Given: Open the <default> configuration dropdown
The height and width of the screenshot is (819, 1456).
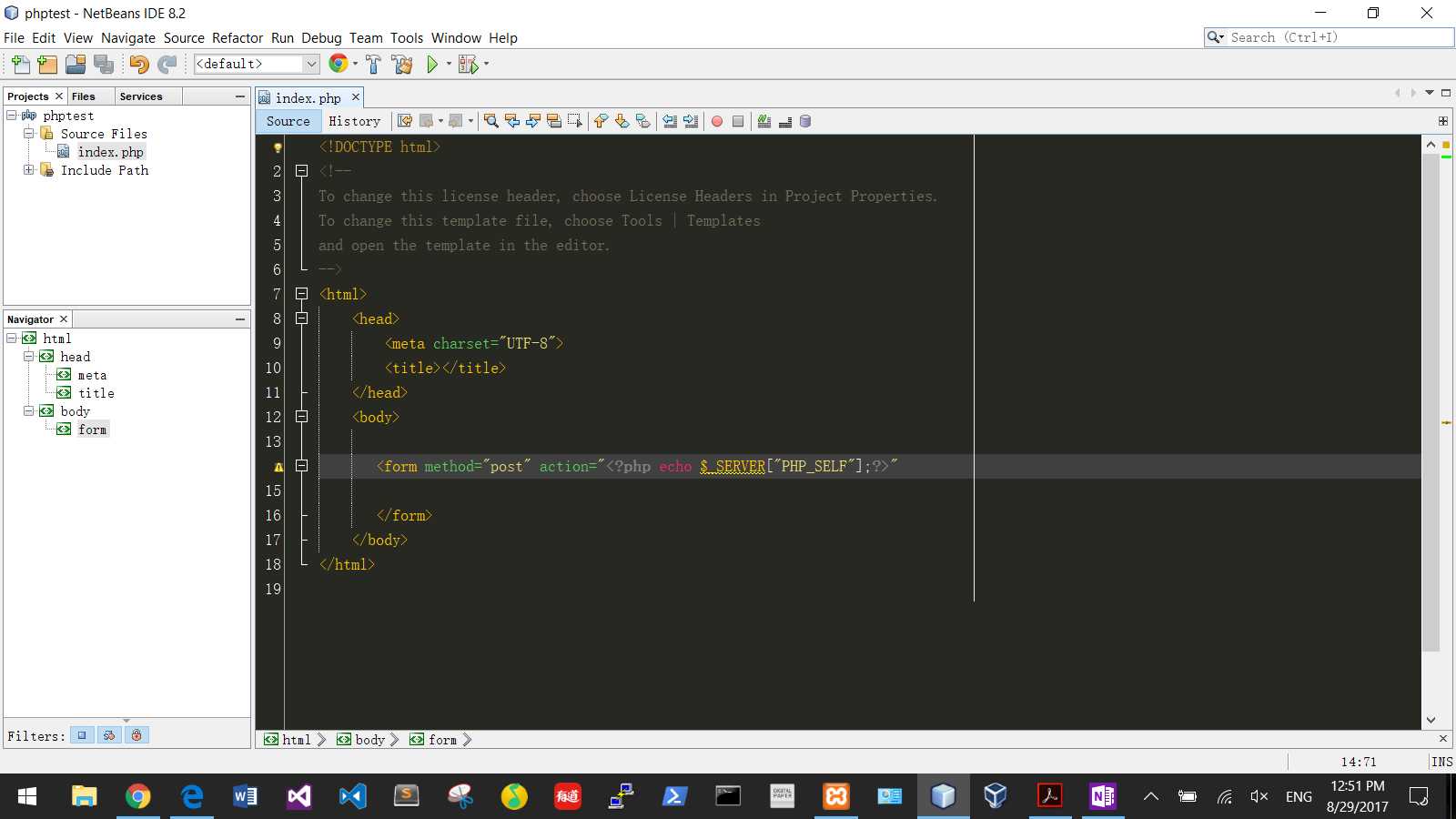Looking at the screenshot, I should tap(257, 64).
